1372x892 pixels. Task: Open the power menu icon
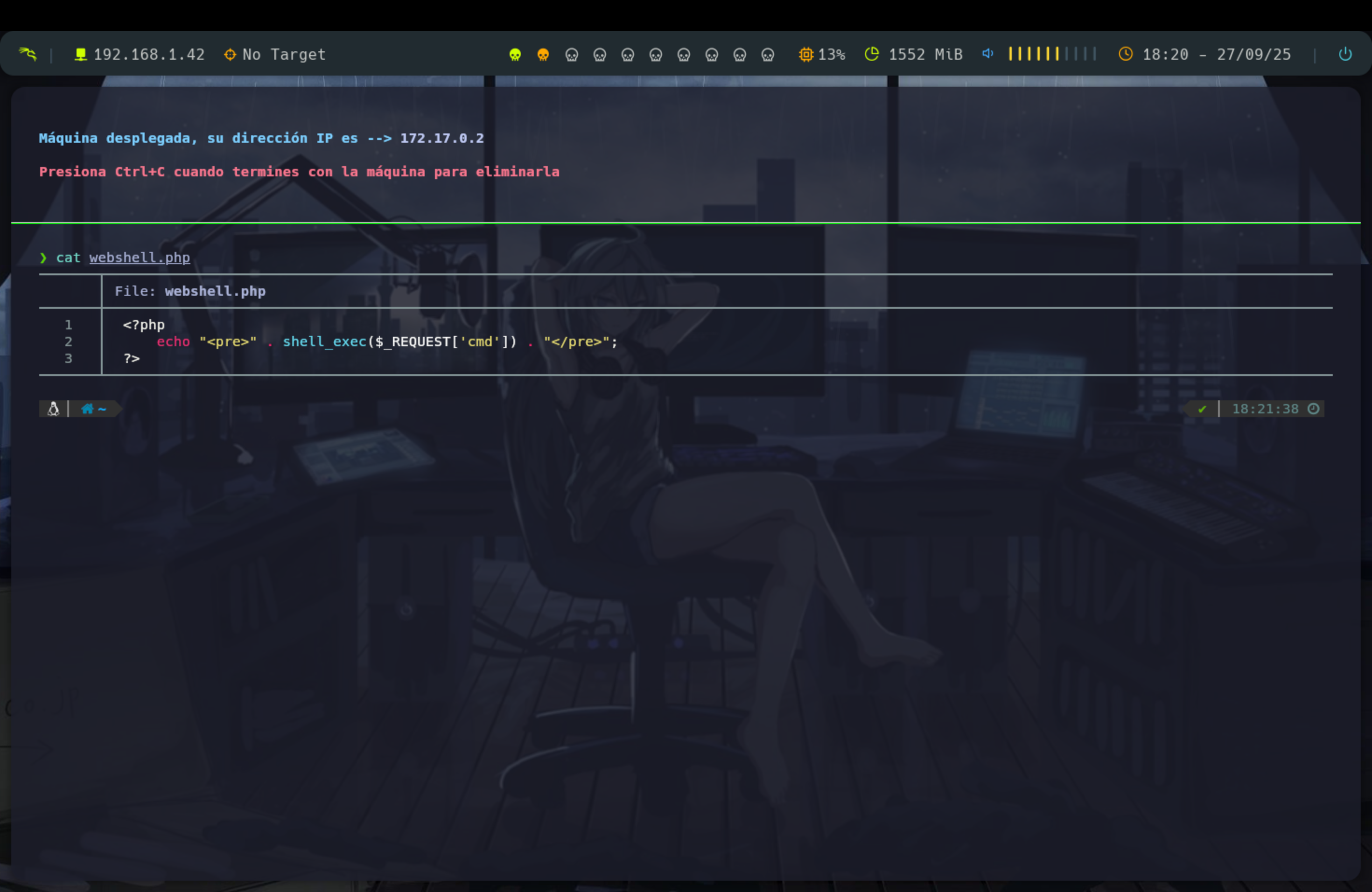[x=1345, y=54]
